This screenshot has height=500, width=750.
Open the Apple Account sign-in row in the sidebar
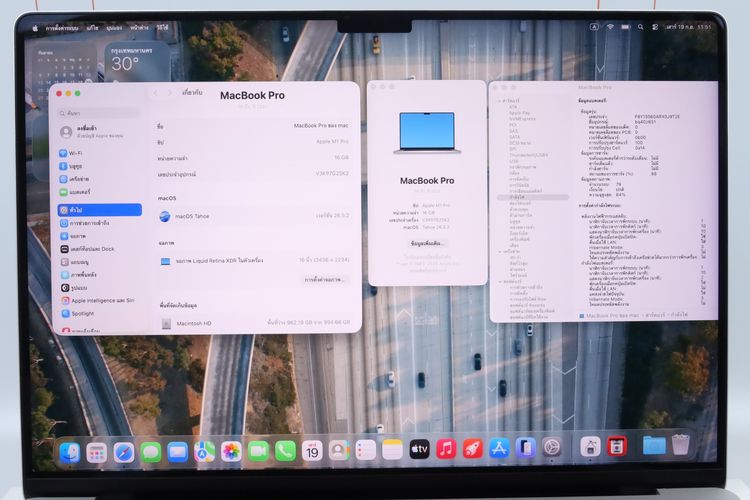click(99, 132)
